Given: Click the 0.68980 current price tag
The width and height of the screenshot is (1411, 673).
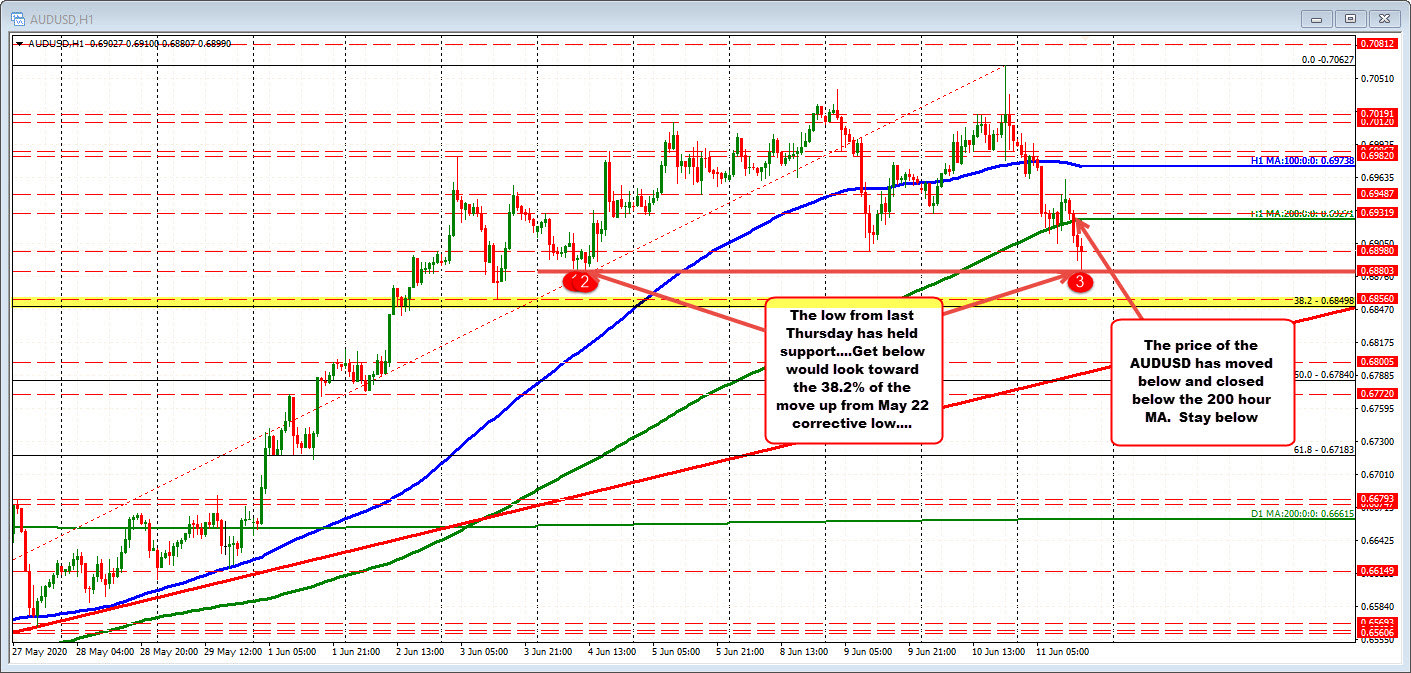Looking at the screenshot, I should click(1377, 251).
